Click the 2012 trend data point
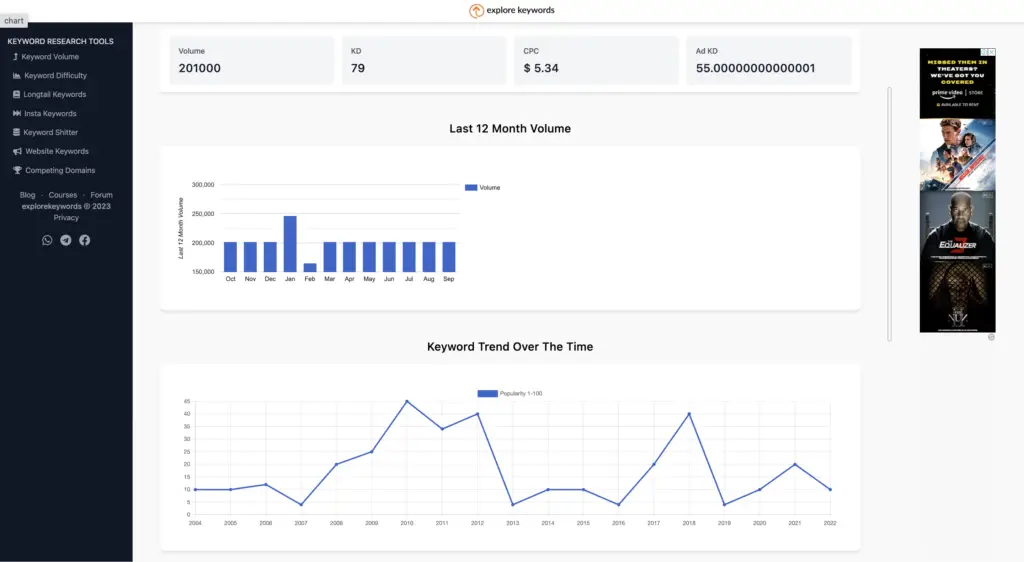The width and height of the screenshot is (1024, 562). pos(477,414)
